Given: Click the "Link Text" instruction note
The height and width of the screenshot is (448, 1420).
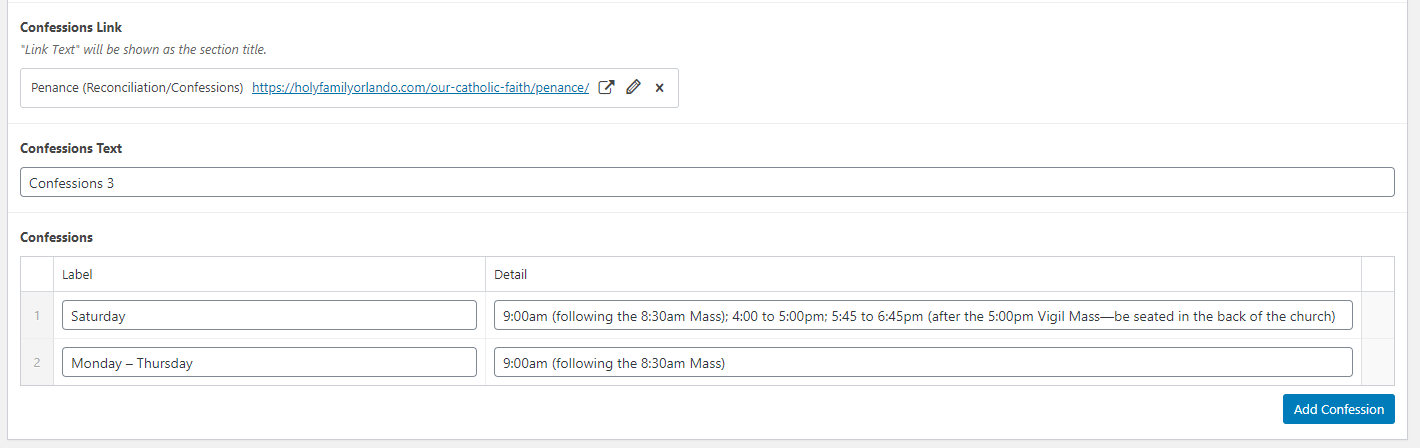Looking at the screenshot, I should pyautogui.click(x=143, y=49).
